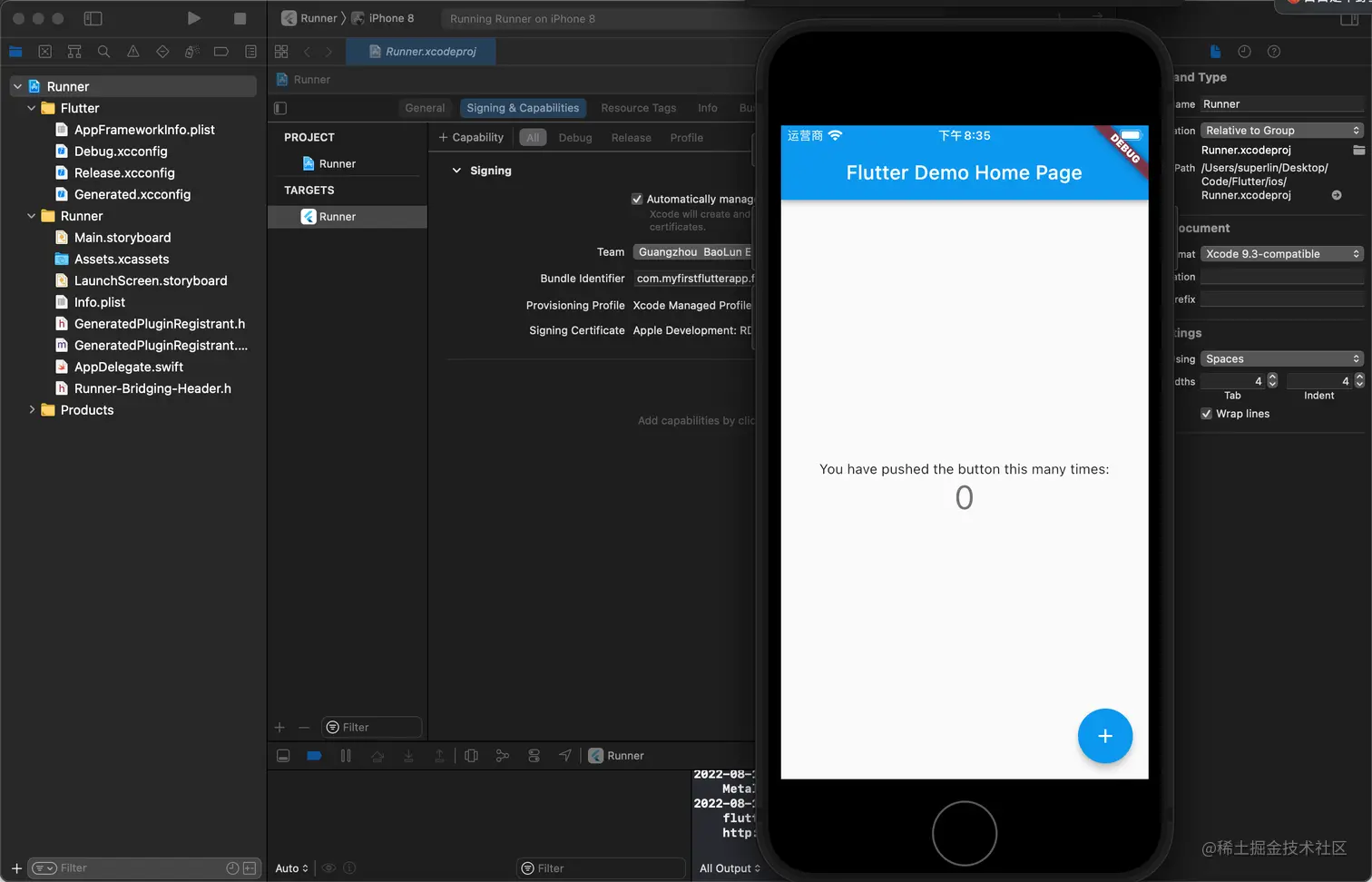This screenshot has width=1372, height=882.
Task: Toggle the navigator sidebar icon in the title bar
Action: coord(93,18)
